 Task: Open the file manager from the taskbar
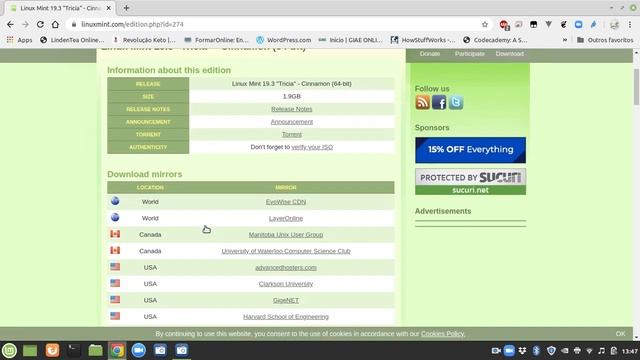[96, 350]
